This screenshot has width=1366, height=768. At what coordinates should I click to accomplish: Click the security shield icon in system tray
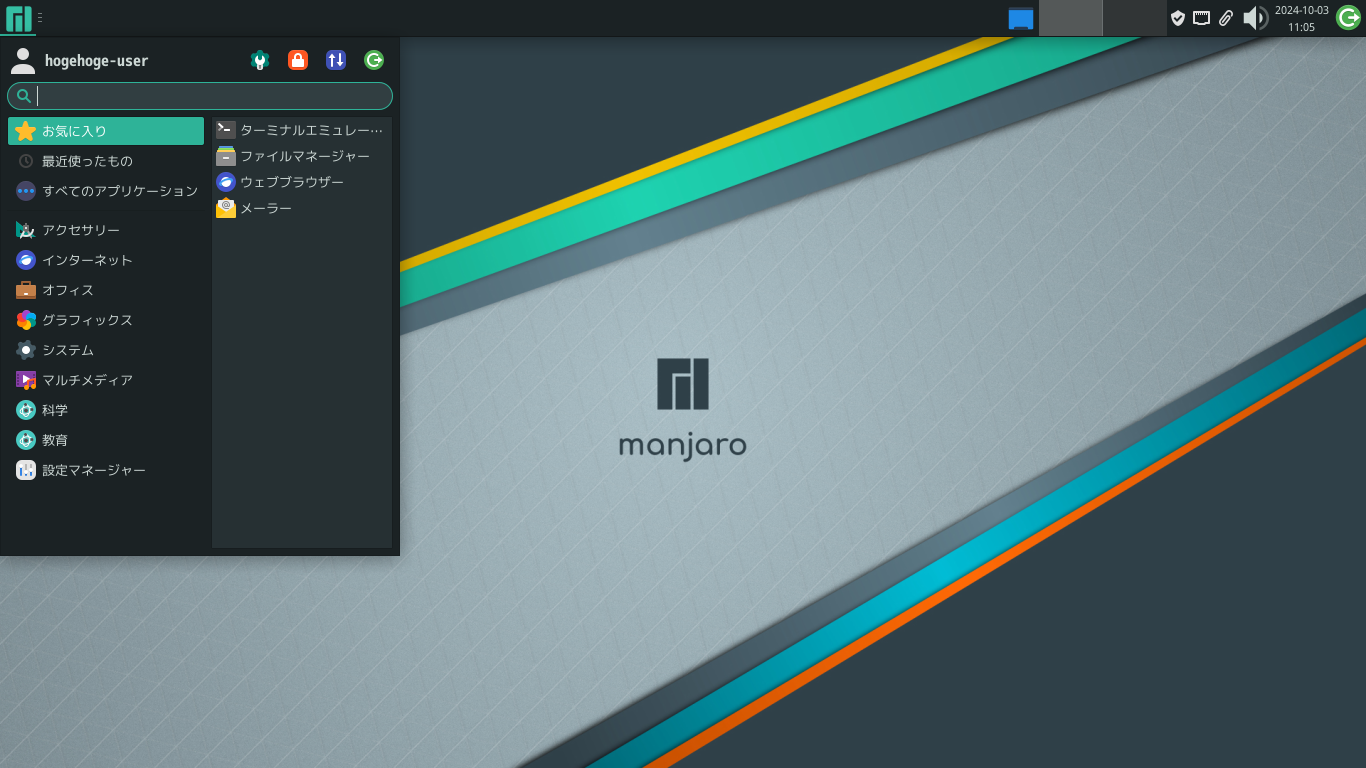coord(1179,18)
